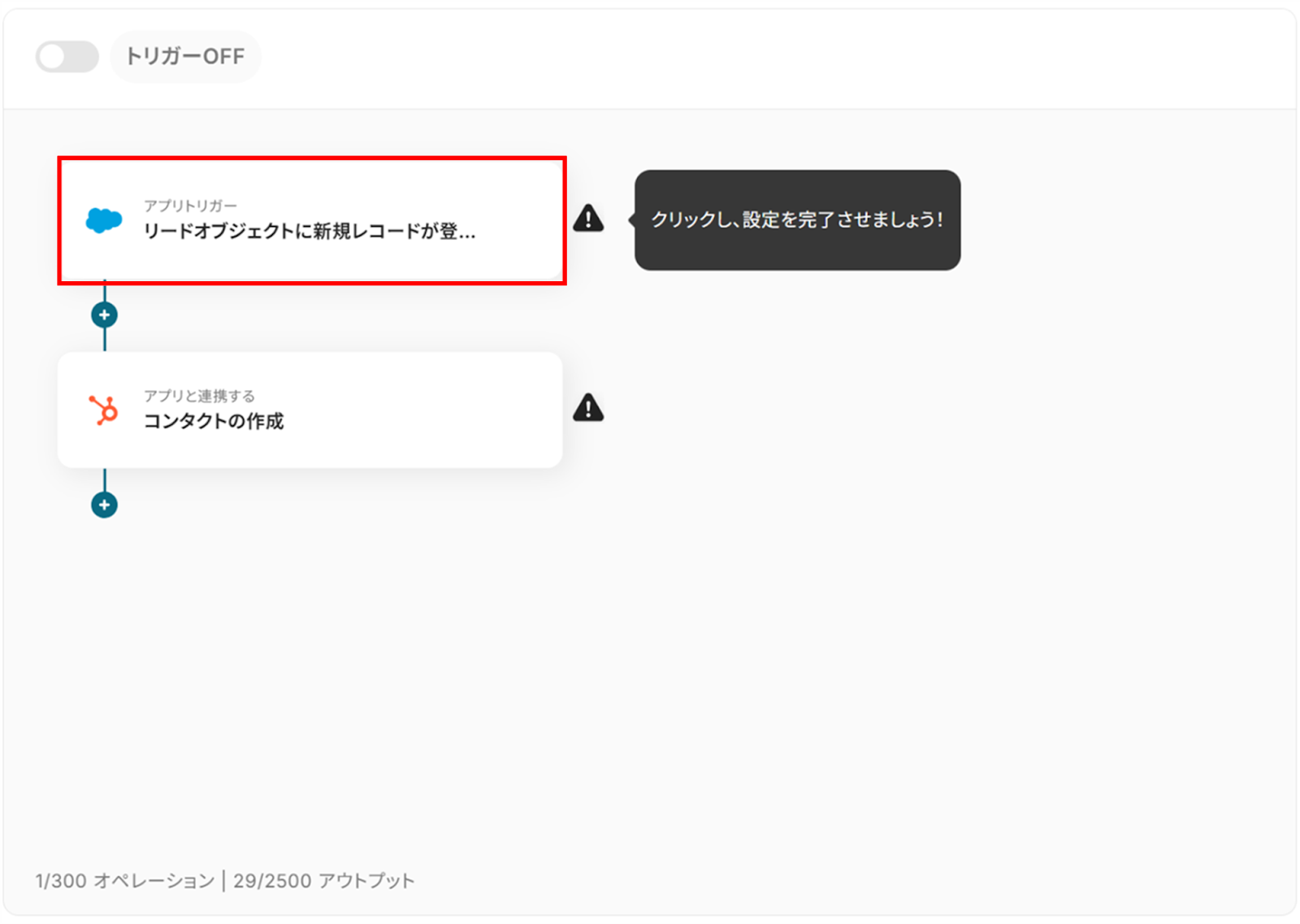The width and height of the screenshot is (1300, 924).
Task: Click the トリガーOFF label pill
Action: [185, 57]
